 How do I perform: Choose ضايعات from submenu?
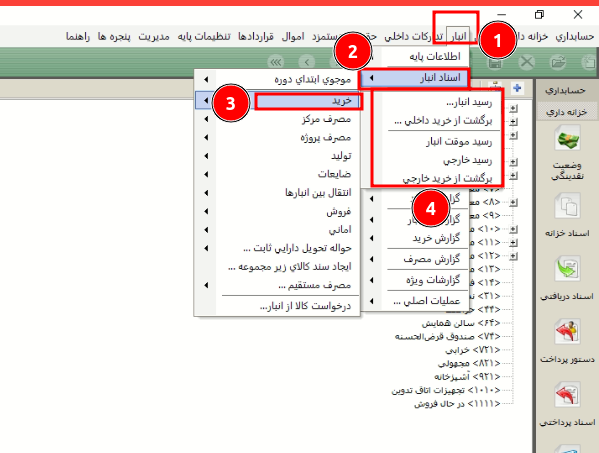coord(277,174)
